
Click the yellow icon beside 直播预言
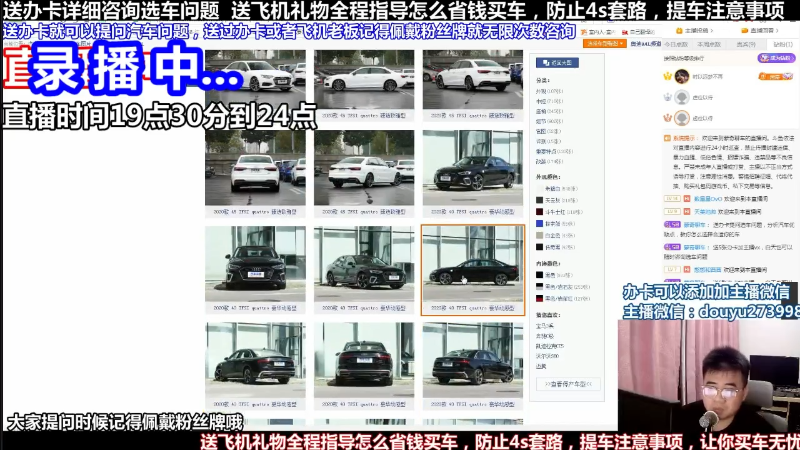pos(745,31)
